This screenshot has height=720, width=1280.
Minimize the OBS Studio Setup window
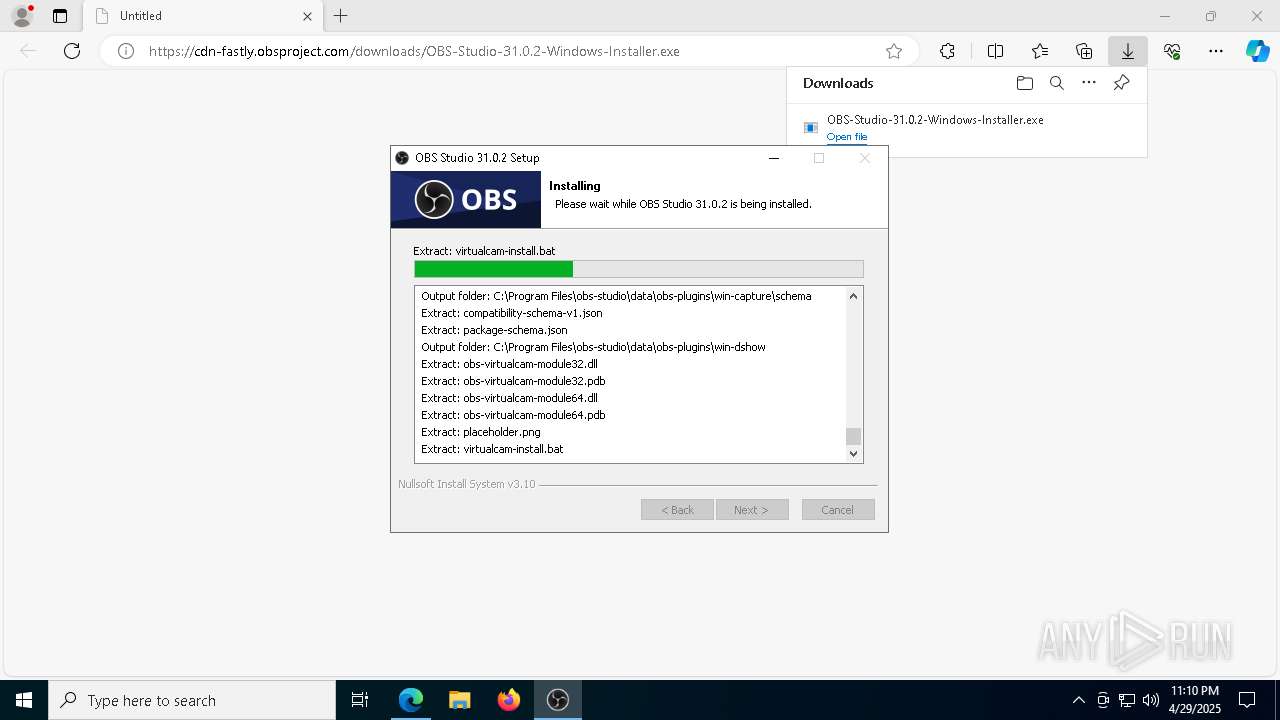coord(774,158)
